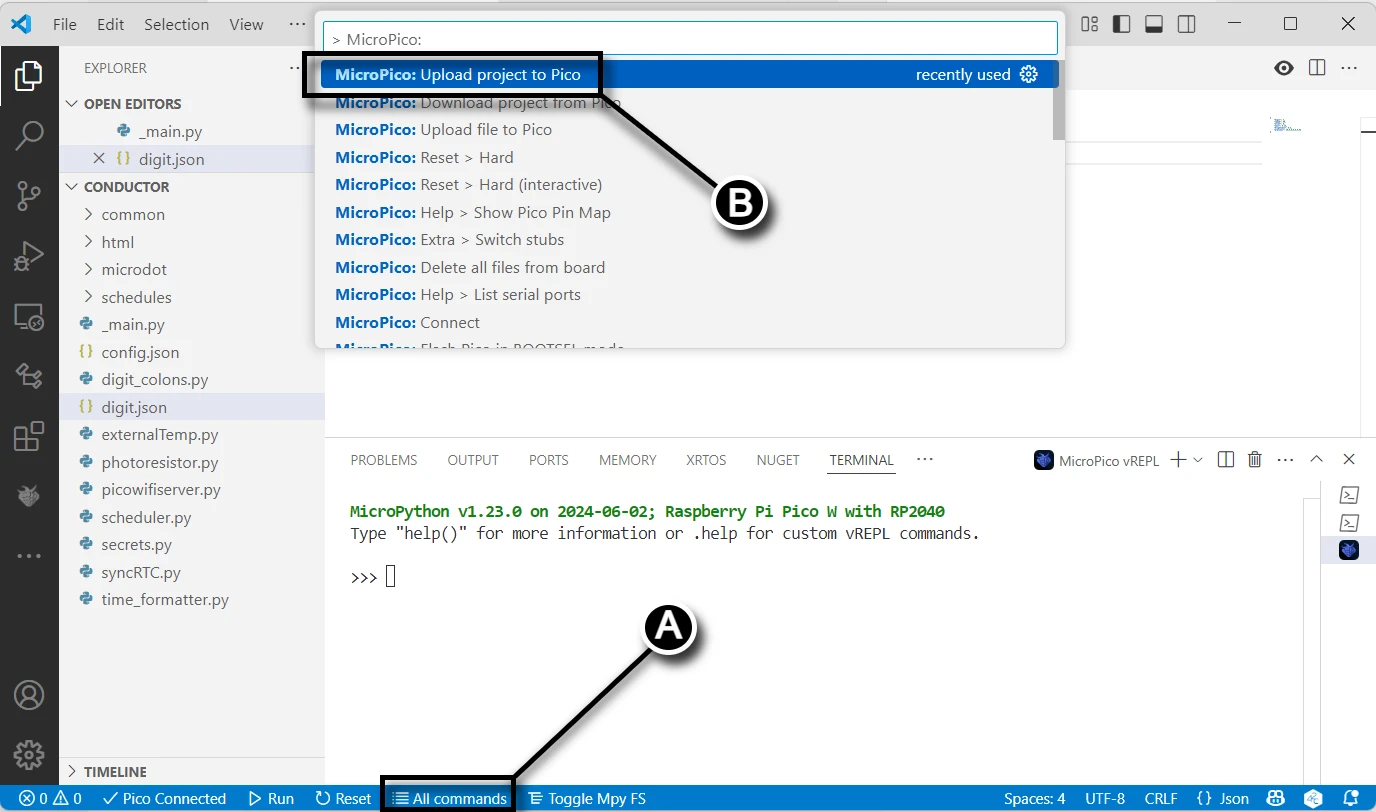Image resolution: width=1376 pixels, height=812 pixels.
Task: Click Pico Connected status button
Action: pyautogui.click(x=165, y=798)
